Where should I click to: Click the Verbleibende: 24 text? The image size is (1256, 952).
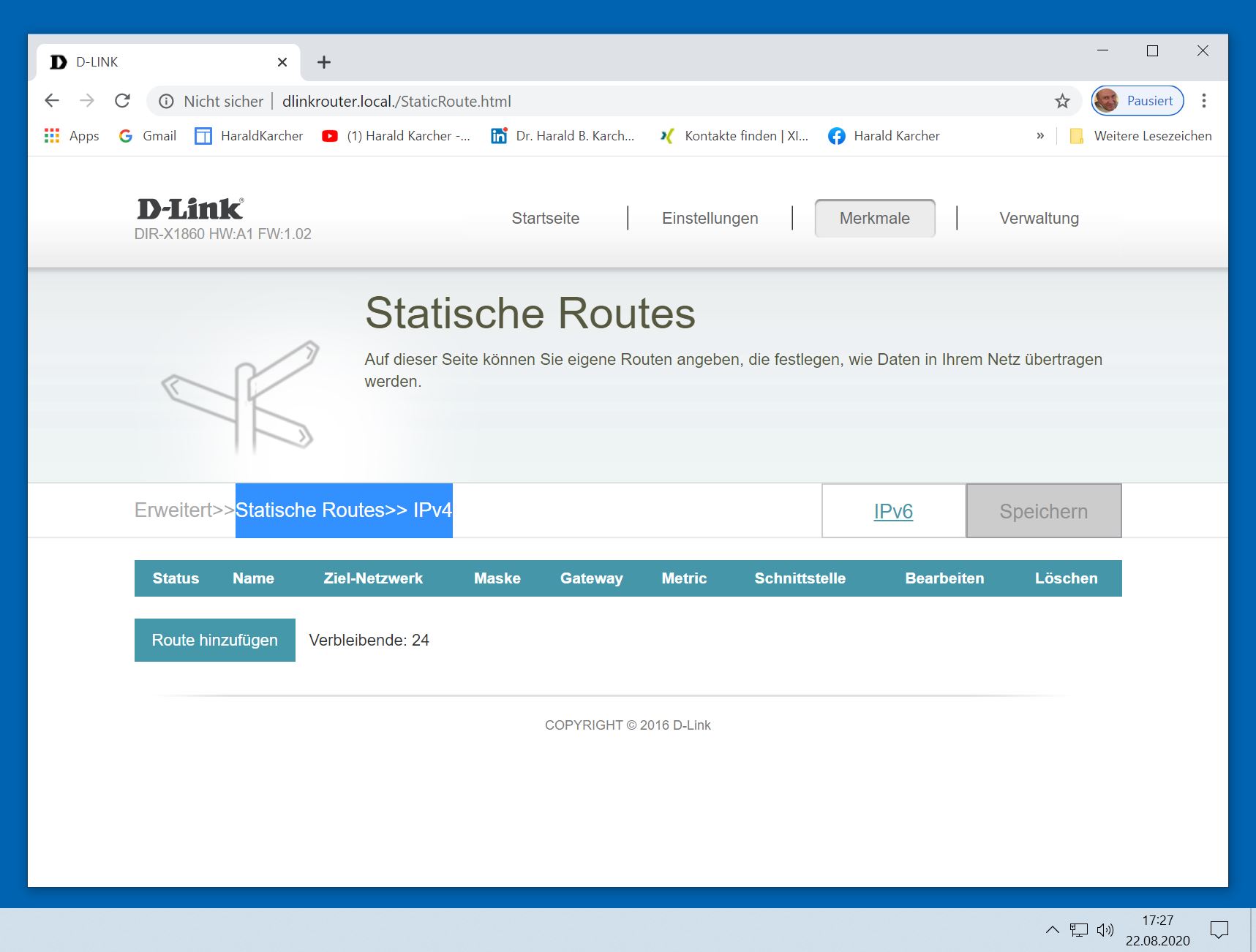pyautogui.click(x=369, y=641)
